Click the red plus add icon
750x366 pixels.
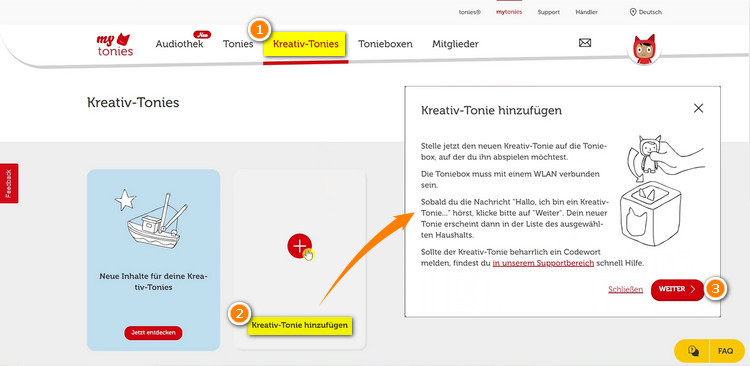click(299, 246)
